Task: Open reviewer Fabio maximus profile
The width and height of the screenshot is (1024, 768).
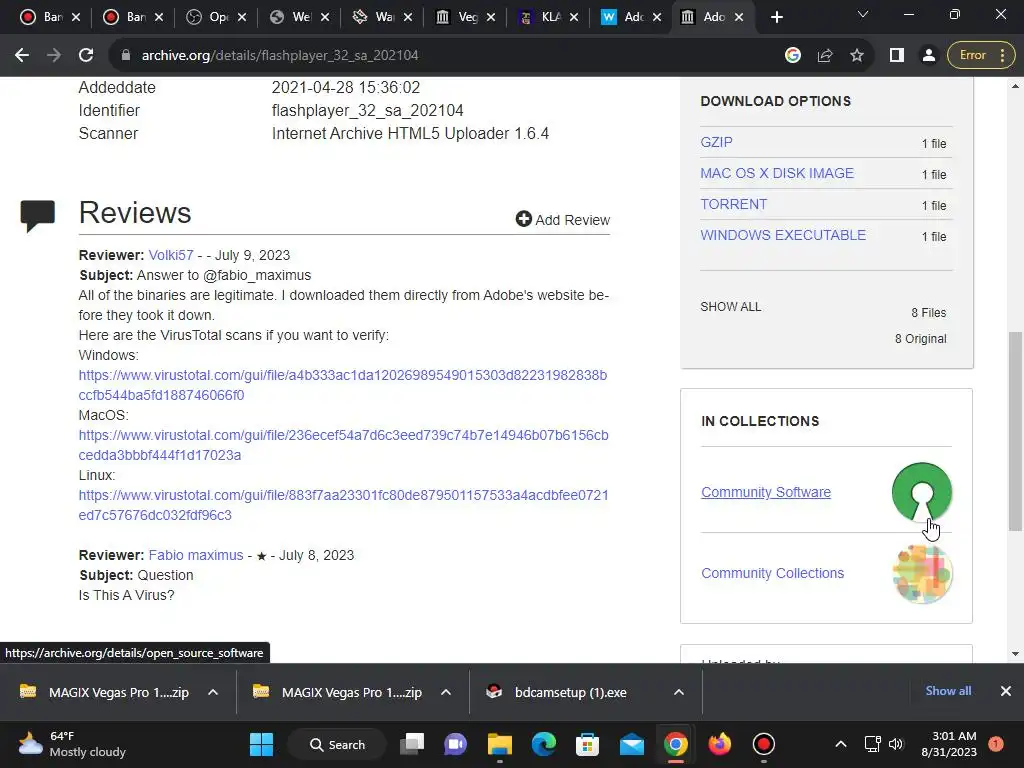Action: (x=196, y=555)
